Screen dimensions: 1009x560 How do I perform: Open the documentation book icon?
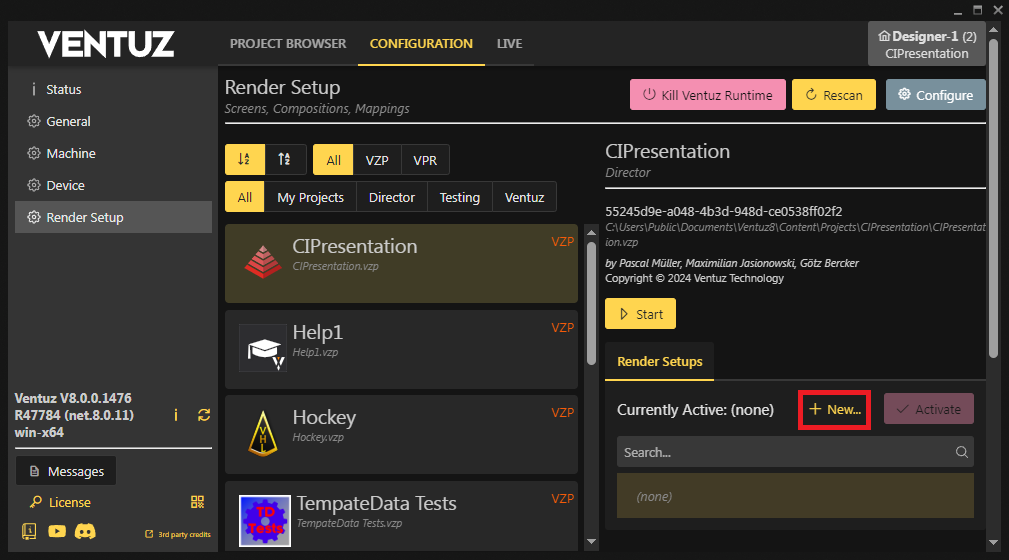pos(29,532)
